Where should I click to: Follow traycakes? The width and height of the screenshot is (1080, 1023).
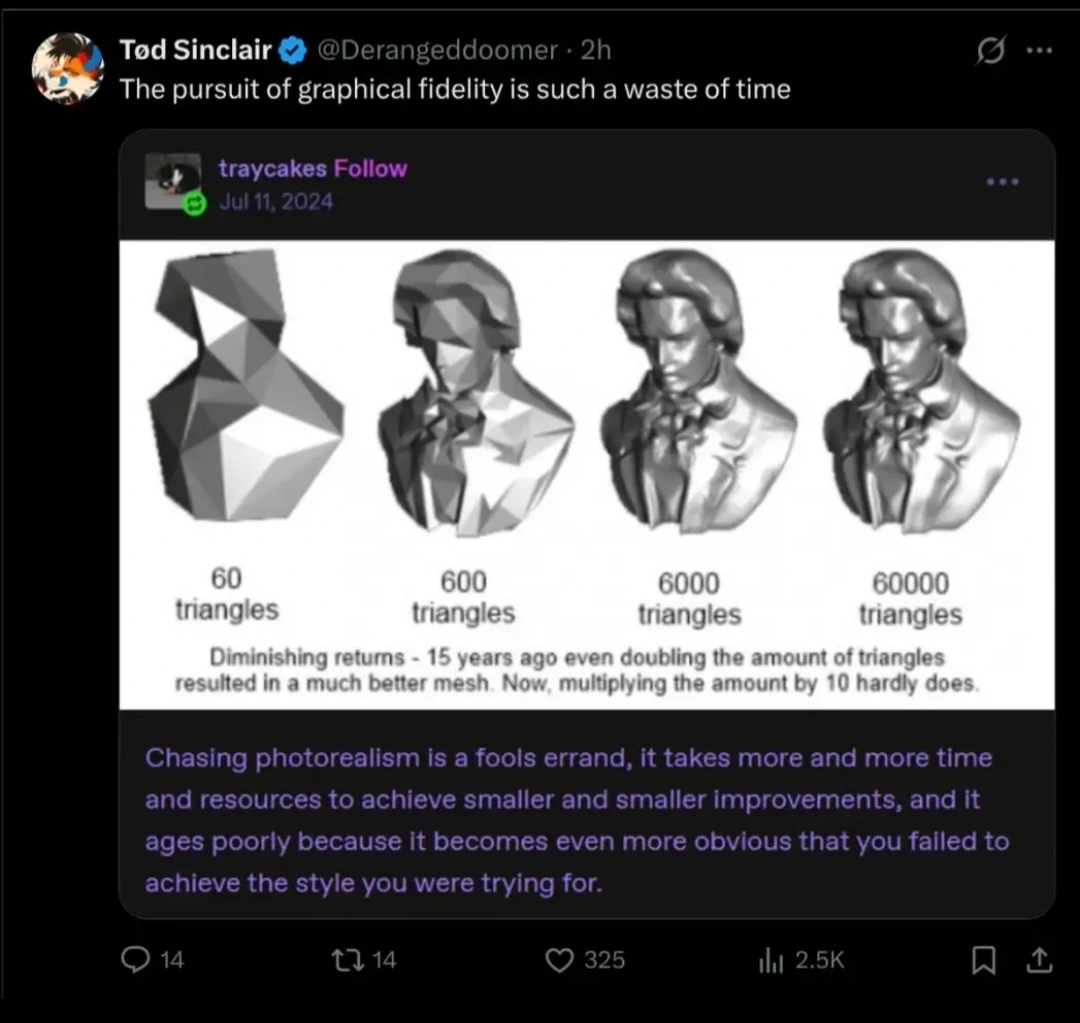click(371, 169)
